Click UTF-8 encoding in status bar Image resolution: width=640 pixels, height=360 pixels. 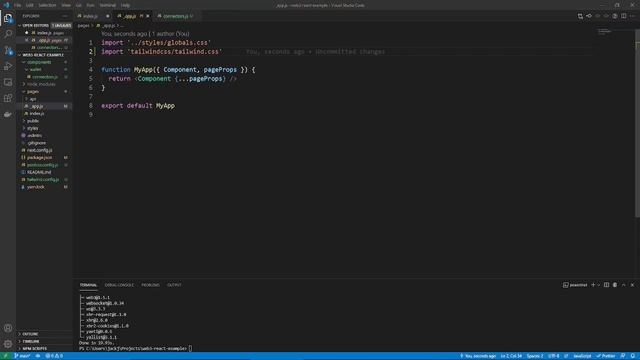point(553,356)
